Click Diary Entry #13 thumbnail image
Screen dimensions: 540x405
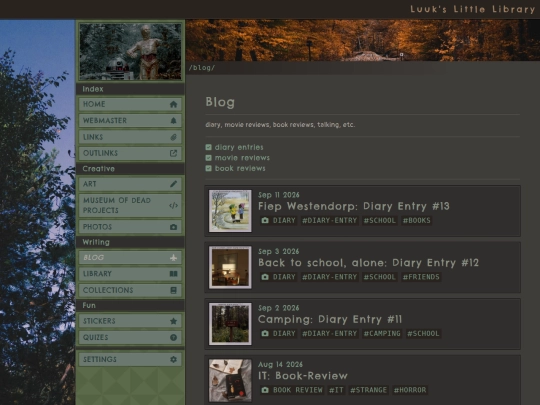pos(230,211)
